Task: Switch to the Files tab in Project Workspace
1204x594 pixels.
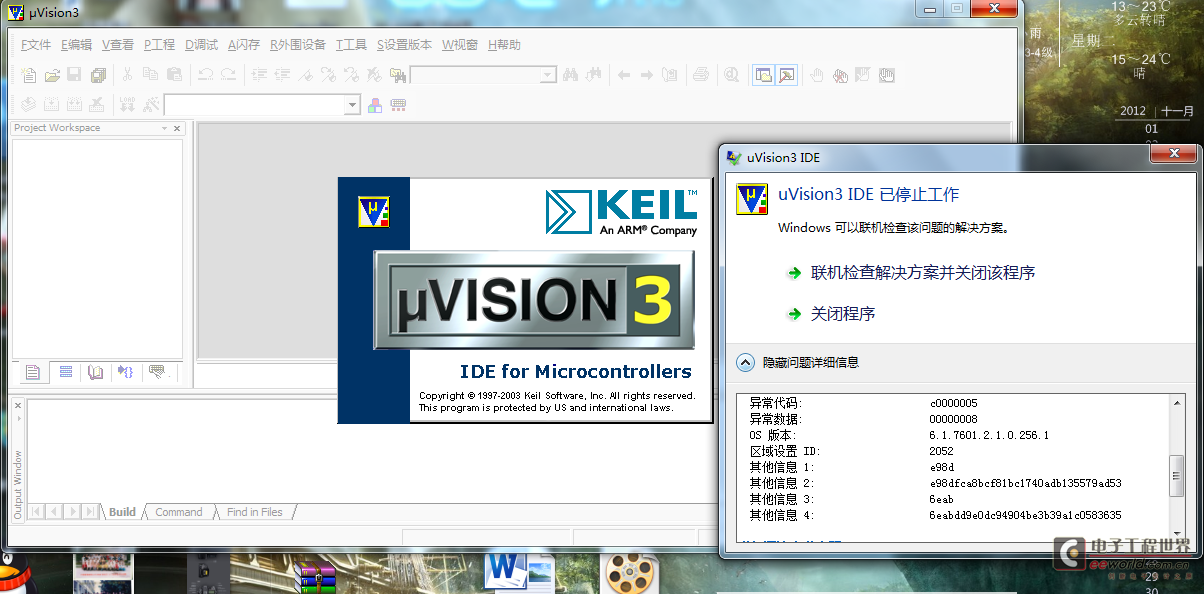Action: point(33,373)
